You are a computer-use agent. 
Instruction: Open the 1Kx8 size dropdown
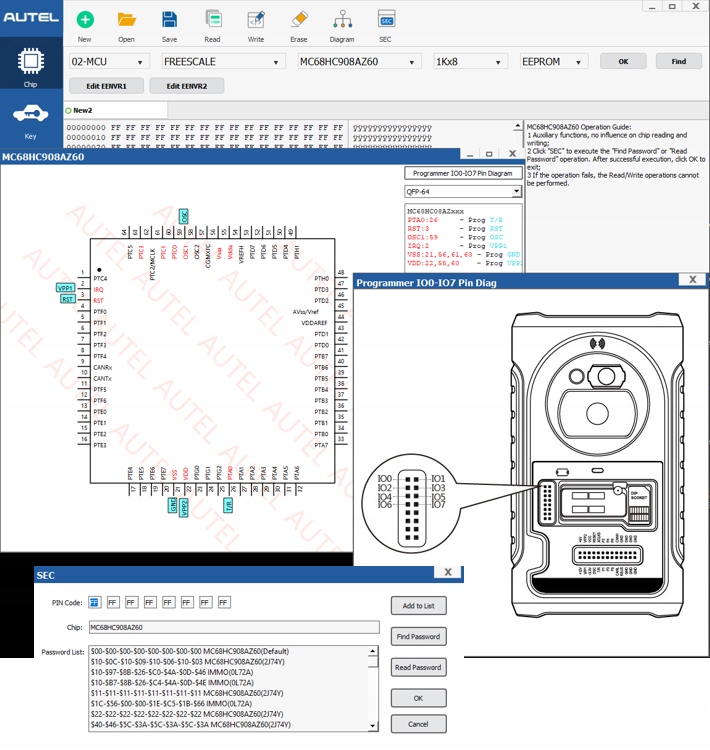(470, 62)
